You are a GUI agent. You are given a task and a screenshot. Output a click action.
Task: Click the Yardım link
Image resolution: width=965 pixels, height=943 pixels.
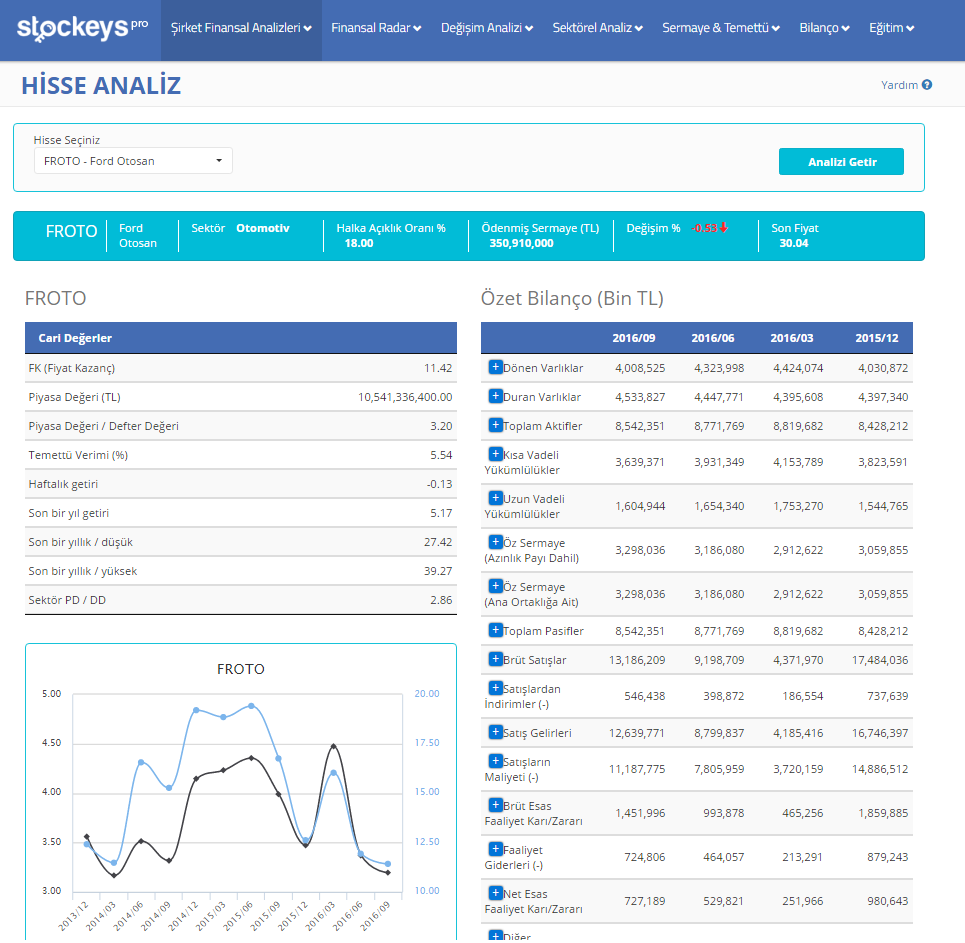[899, 85]
